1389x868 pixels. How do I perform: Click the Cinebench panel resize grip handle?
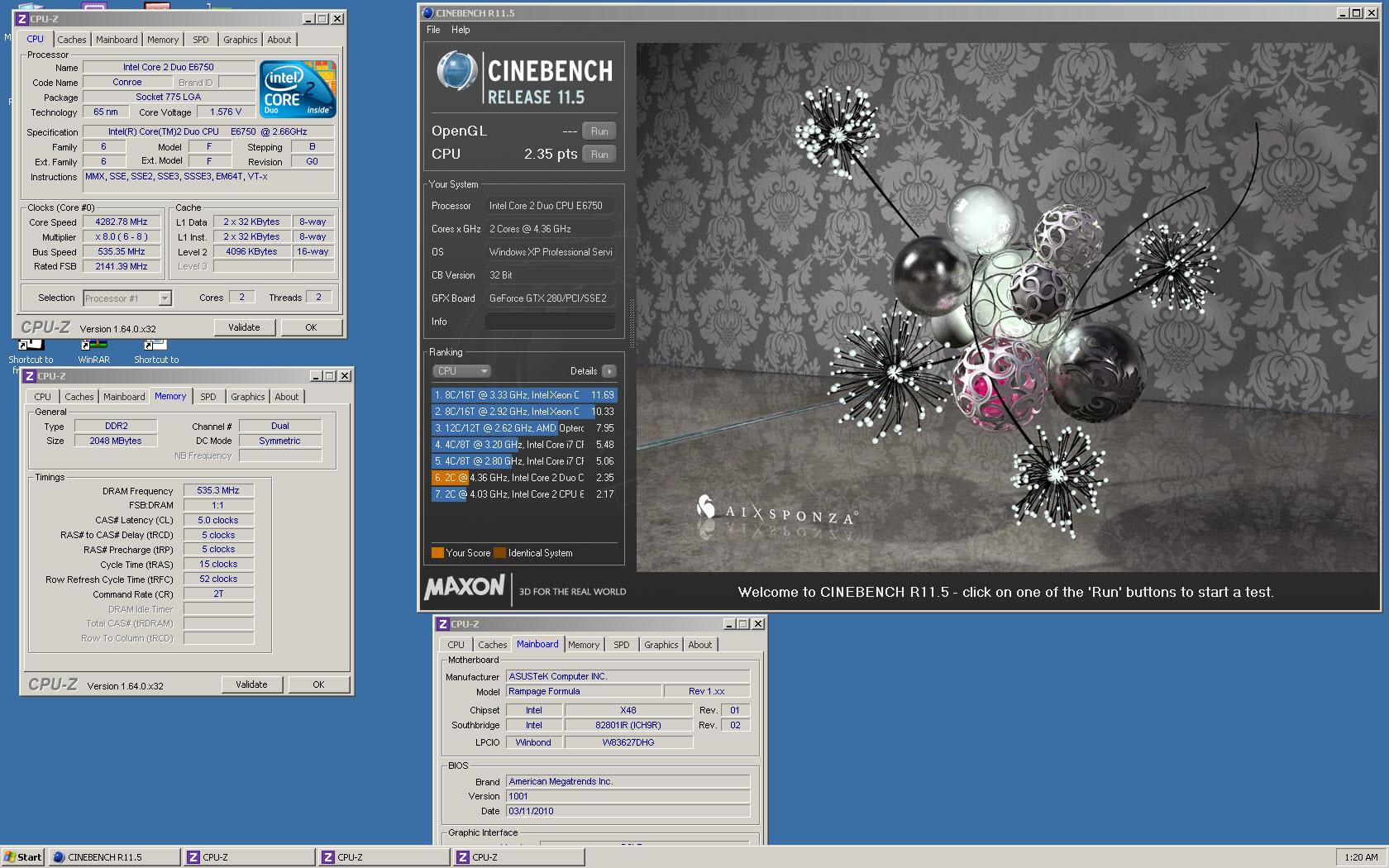(x=632, y=322)
